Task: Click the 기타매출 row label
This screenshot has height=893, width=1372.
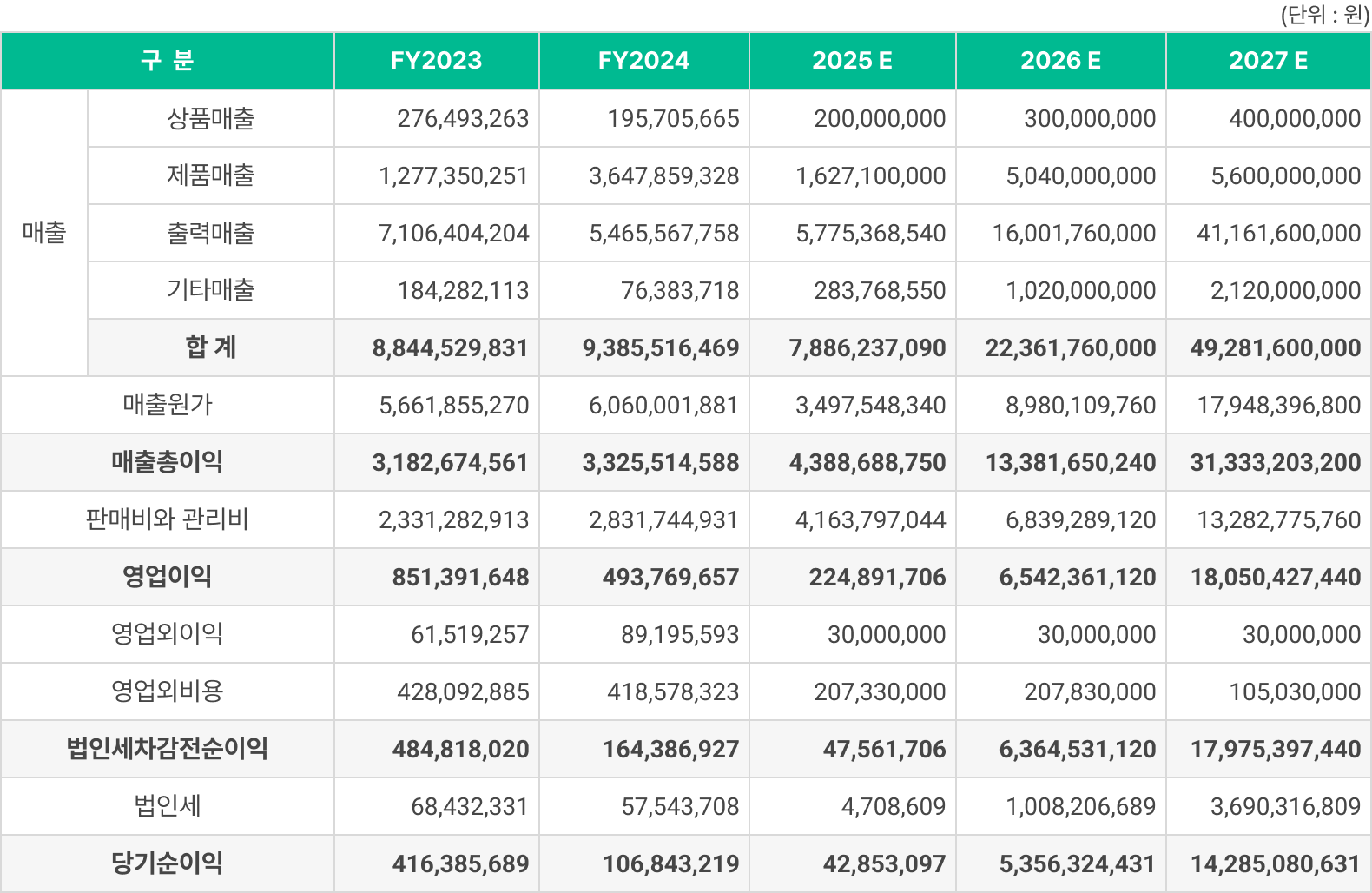Action: pos(211,291)
